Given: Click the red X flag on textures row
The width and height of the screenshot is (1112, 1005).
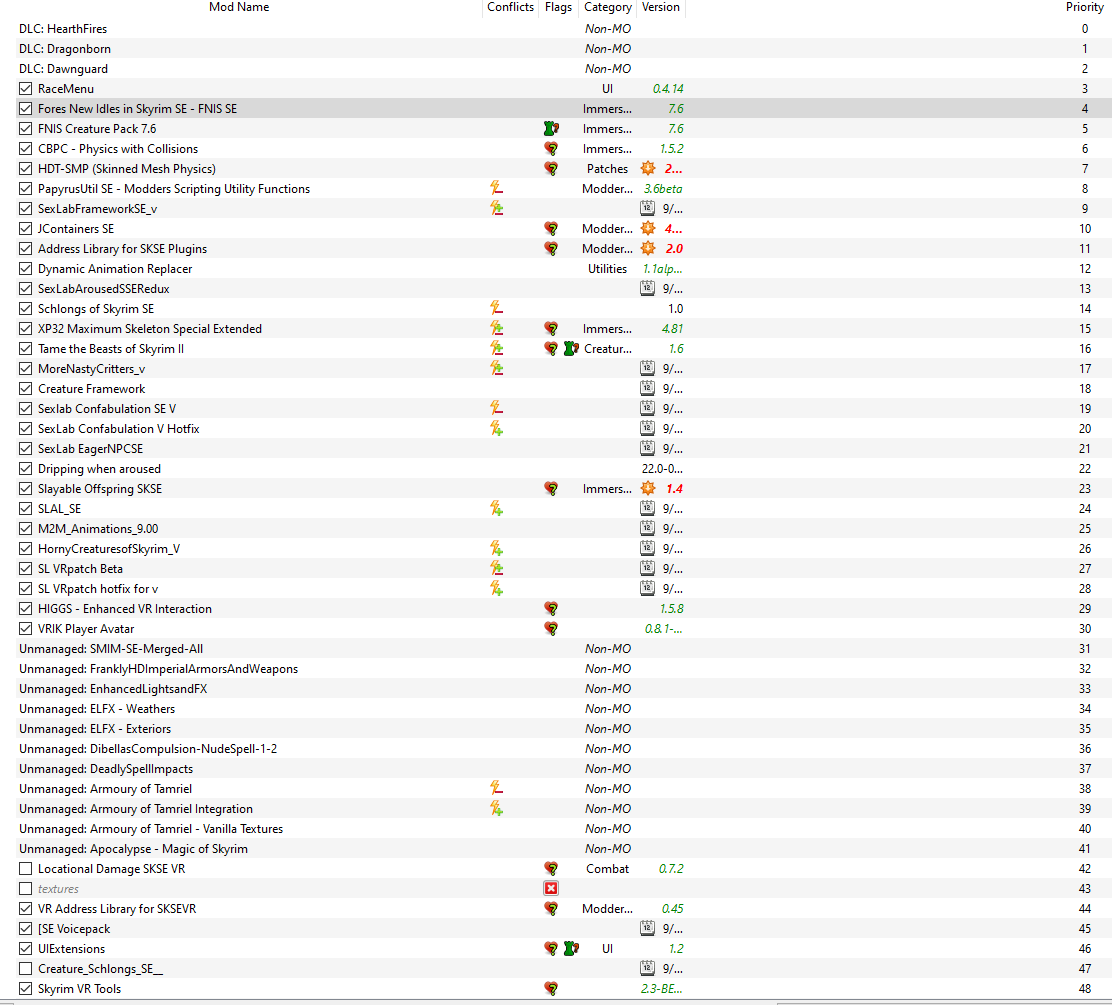Looking at the screenshot, I should pos(551,889).
